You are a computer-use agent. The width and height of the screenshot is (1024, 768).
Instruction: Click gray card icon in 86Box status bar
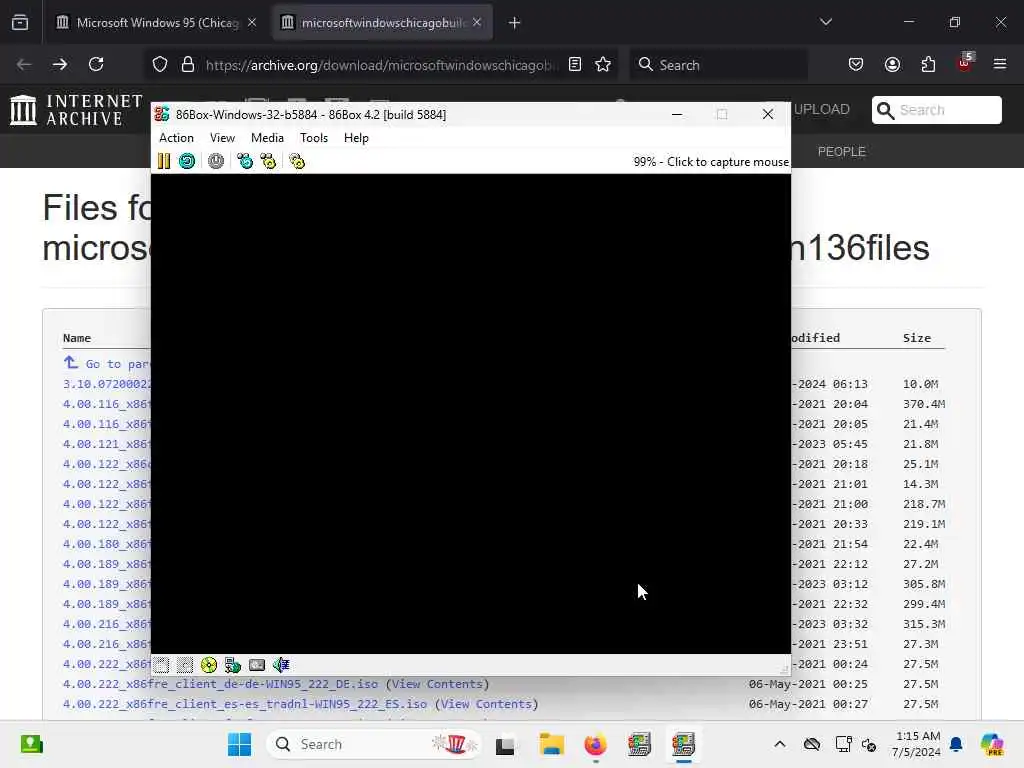257,665
